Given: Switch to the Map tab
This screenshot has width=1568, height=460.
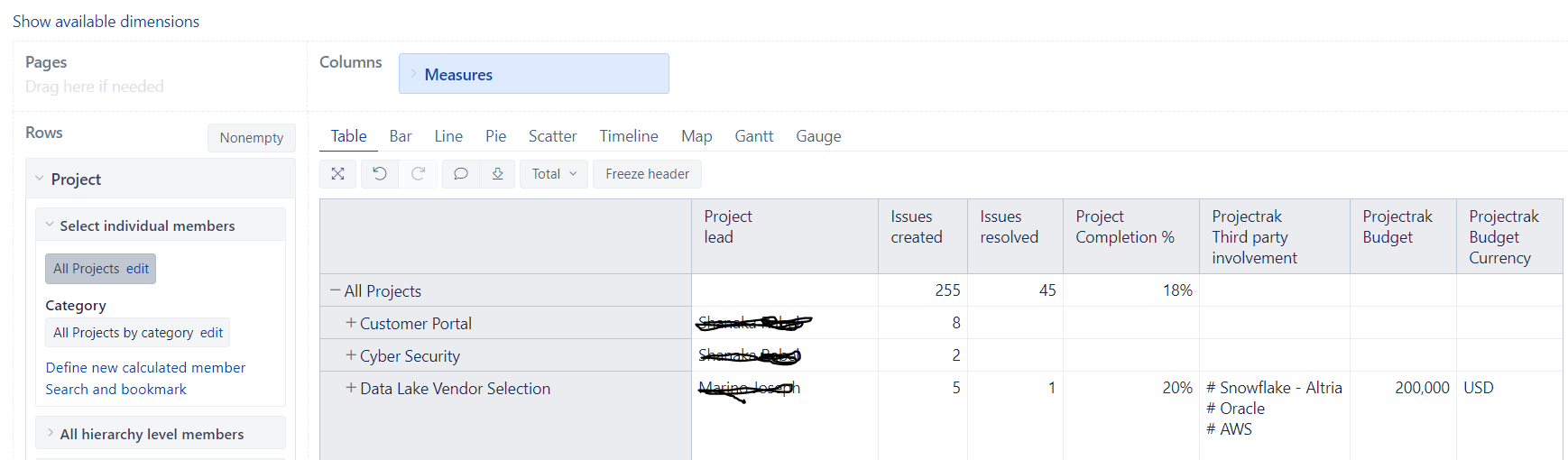Looking at the screenshot, I should [696, 136].
